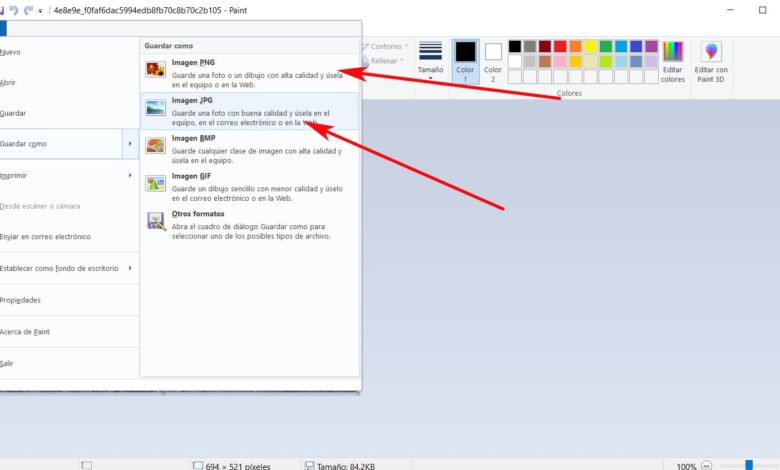The height and width of the screenshot is (470, 780).
Task: Expand Establecer como fondo de escritorio arrow
Action: pos(130,268)
